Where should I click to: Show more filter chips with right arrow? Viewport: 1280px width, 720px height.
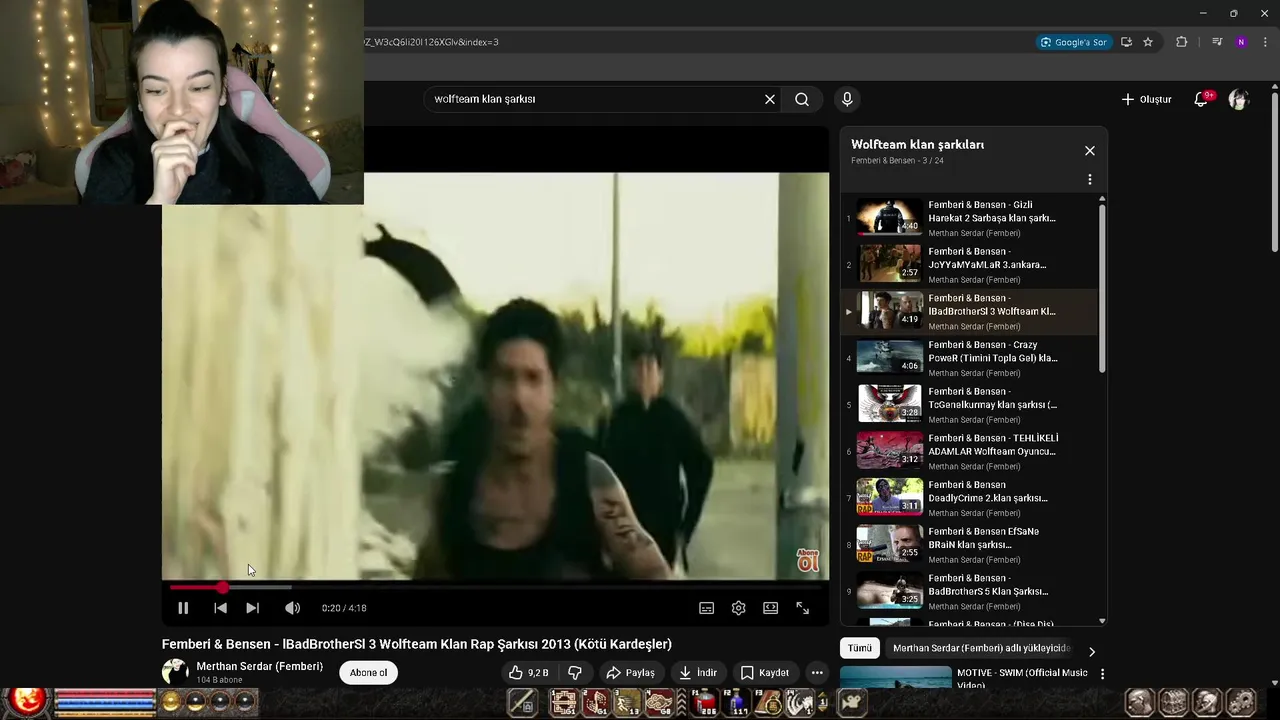pyautogui.click(x=1092, y=651)
